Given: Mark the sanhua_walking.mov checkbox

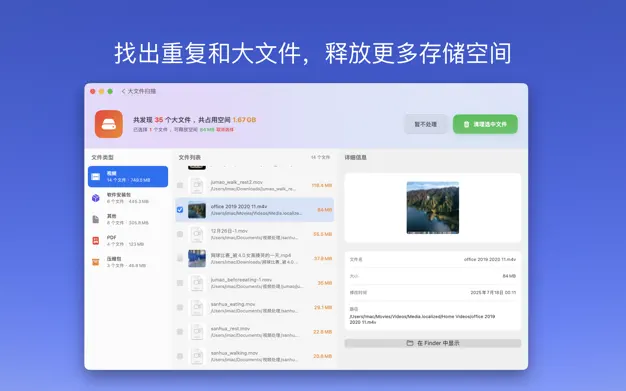Looking at the screenshot, I should tap(180, 356).
